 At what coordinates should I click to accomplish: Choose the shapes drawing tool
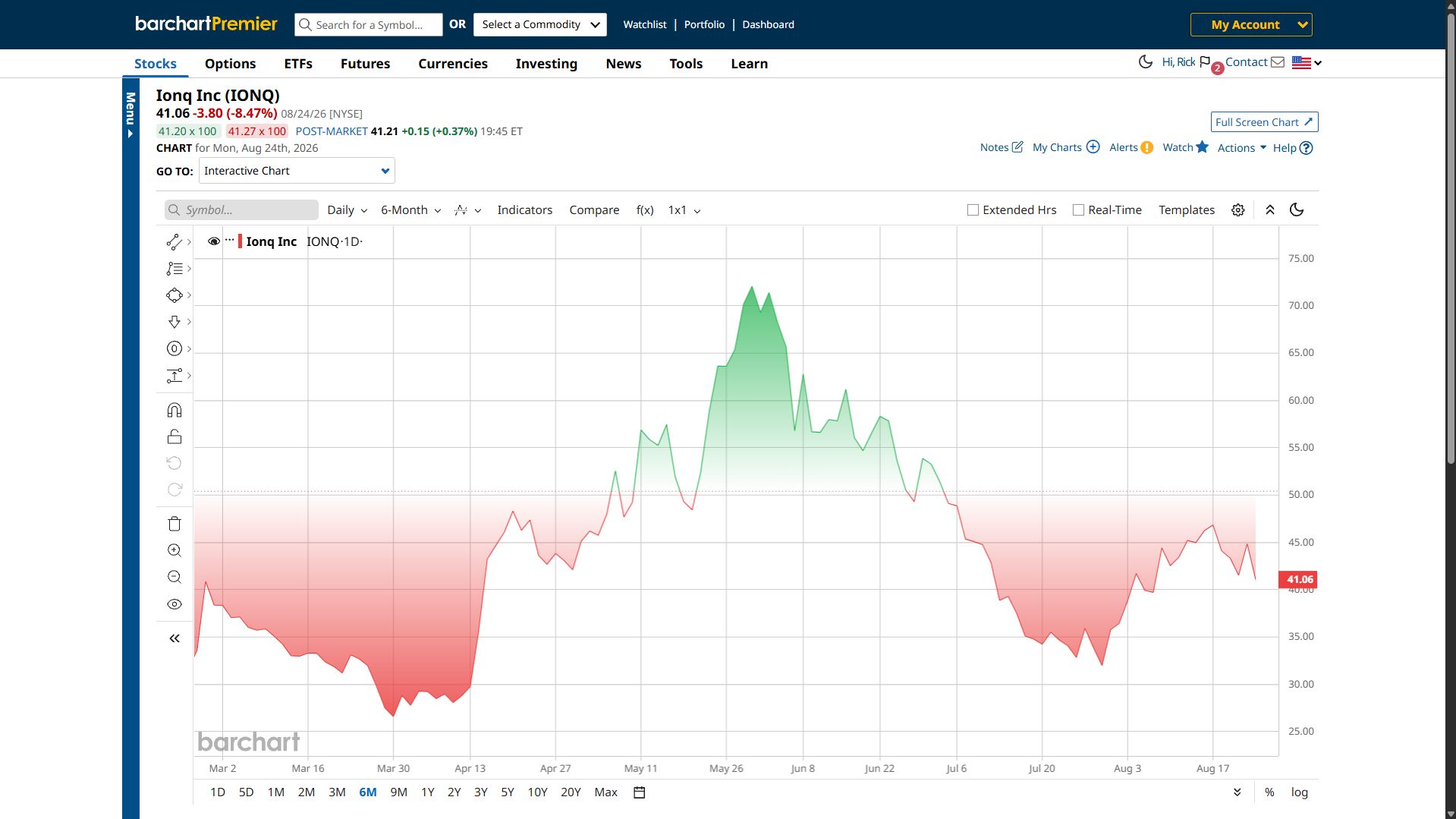pyautogui.click(x=174, y=295)
